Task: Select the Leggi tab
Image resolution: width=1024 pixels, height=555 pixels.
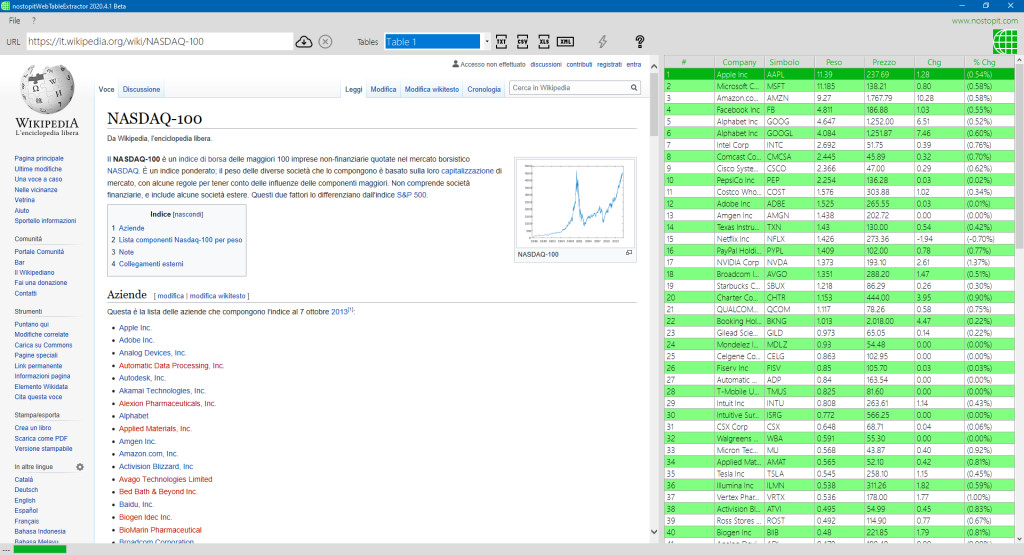Action: click(x=353, y=89)
